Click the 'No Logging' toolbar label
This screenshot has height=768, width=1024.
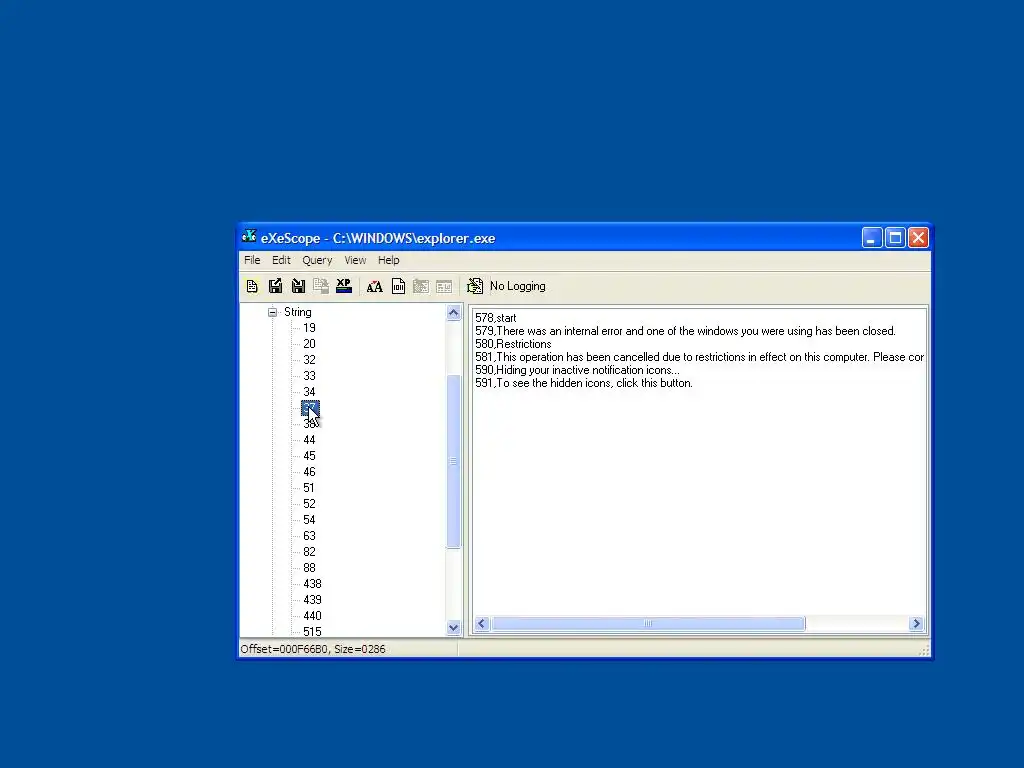tap(518, 286)
